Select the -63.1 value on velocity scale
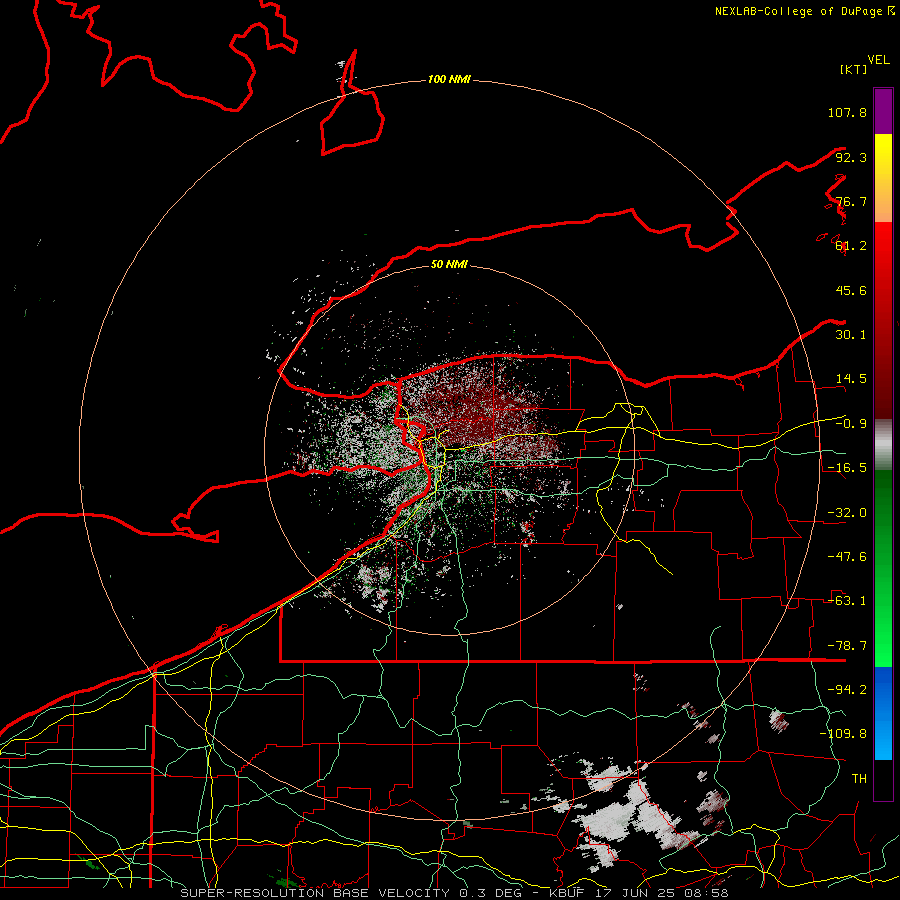The width and height of the screenshot is (900, 900). pos(847,601)
